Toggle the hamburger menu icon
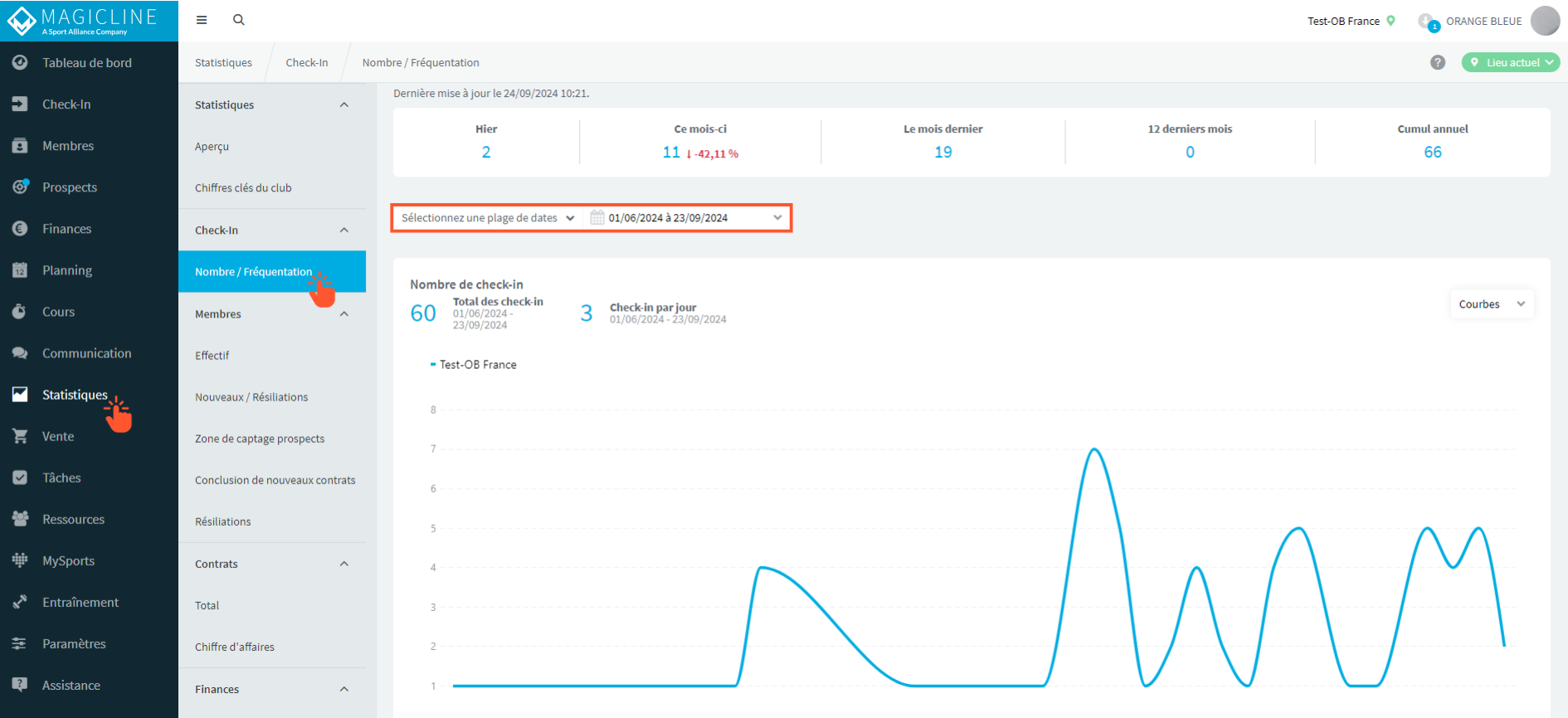 [202, 20]
